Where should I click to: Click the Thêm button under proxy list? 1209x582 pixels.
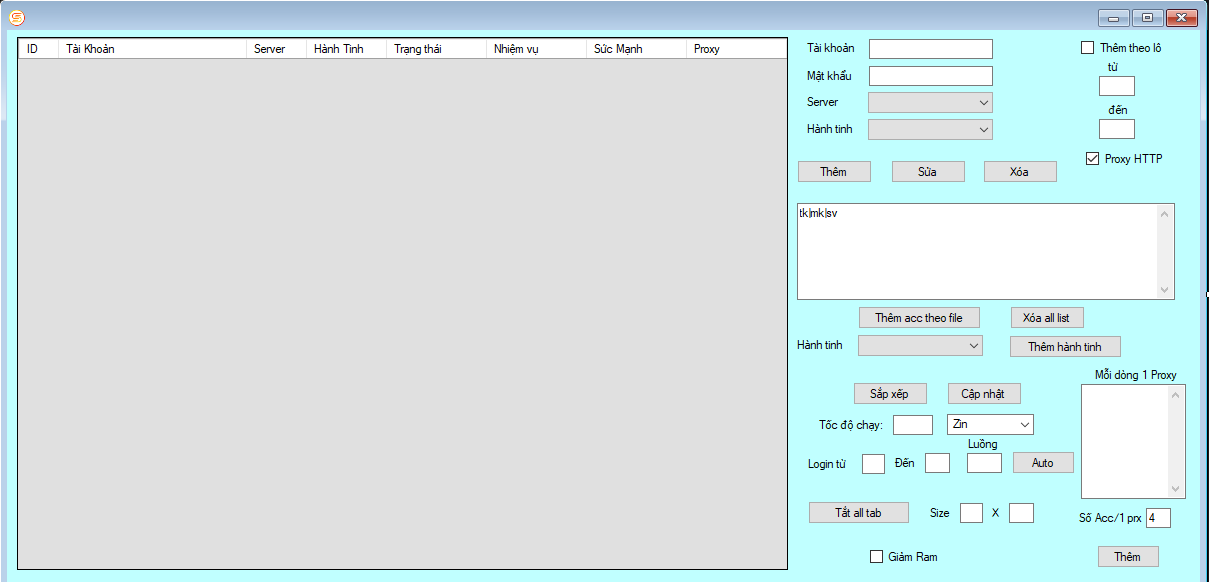coord(1128,557)
